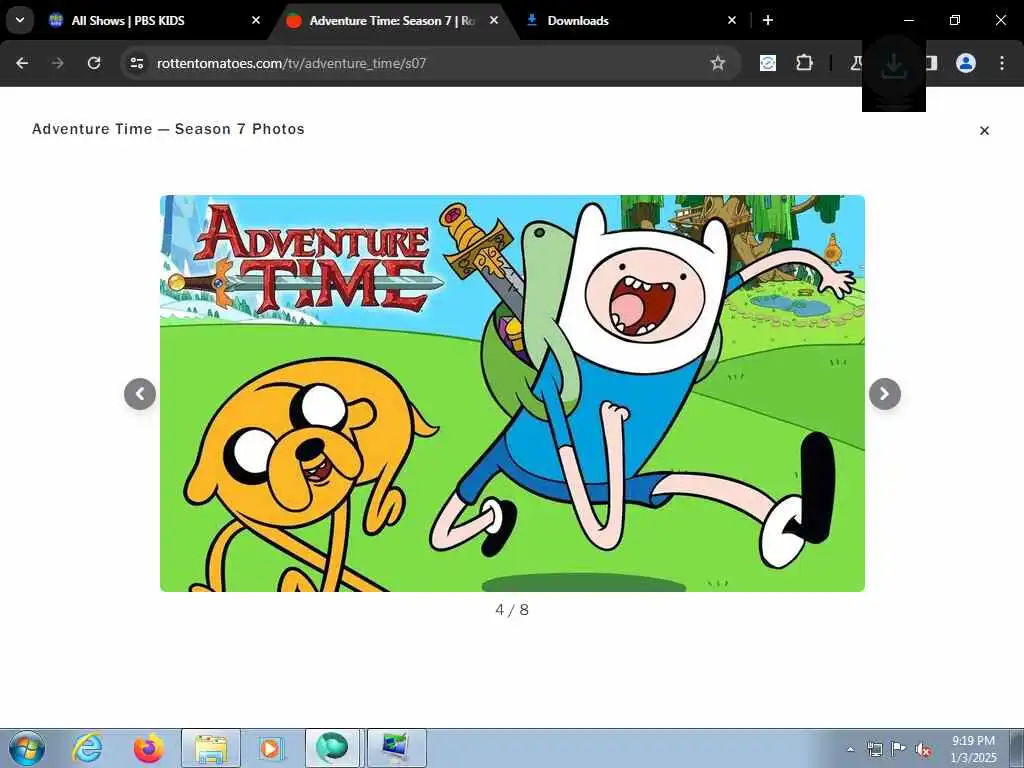
Task: Click the muted volume speaker icon
Action: (x=923, y=750)
